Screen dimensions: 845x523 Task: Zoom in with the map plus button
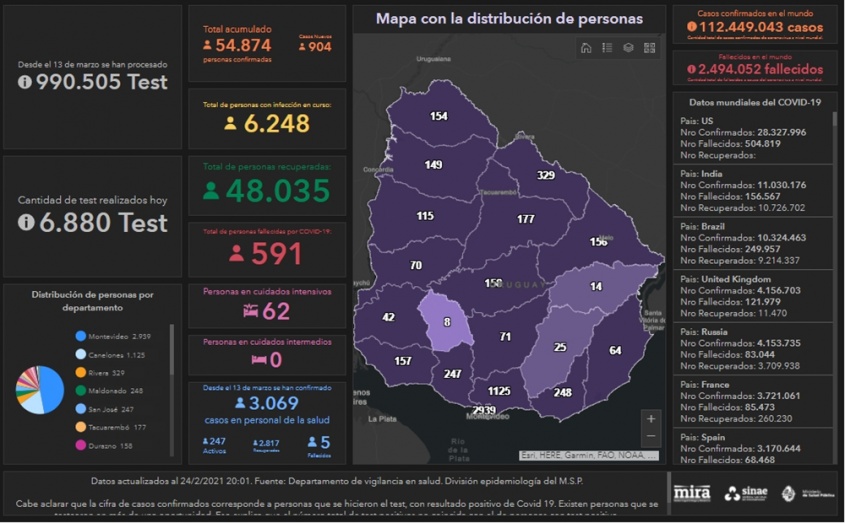point(651,419)
